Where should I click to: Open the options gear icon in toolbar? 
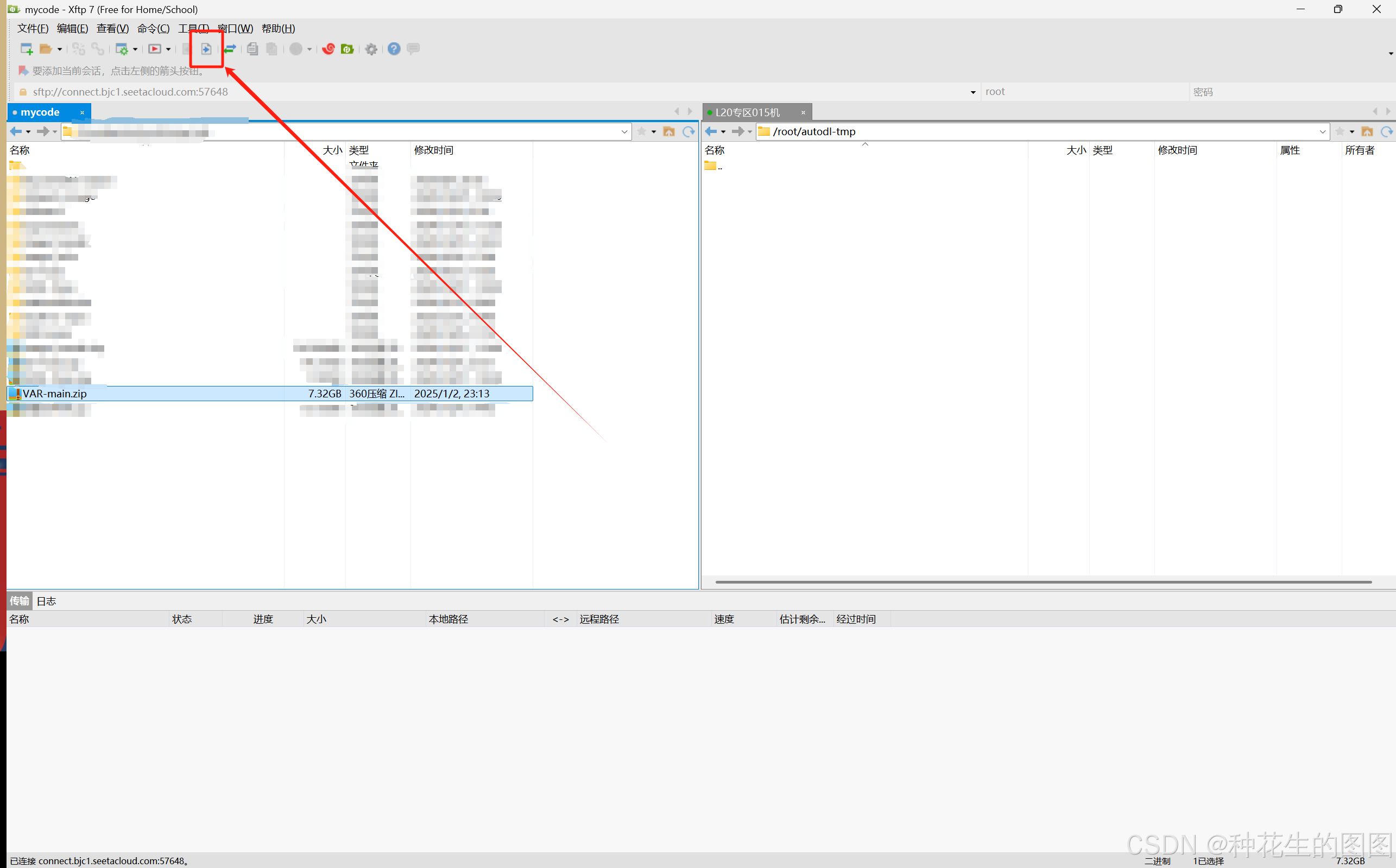(371, 49)
